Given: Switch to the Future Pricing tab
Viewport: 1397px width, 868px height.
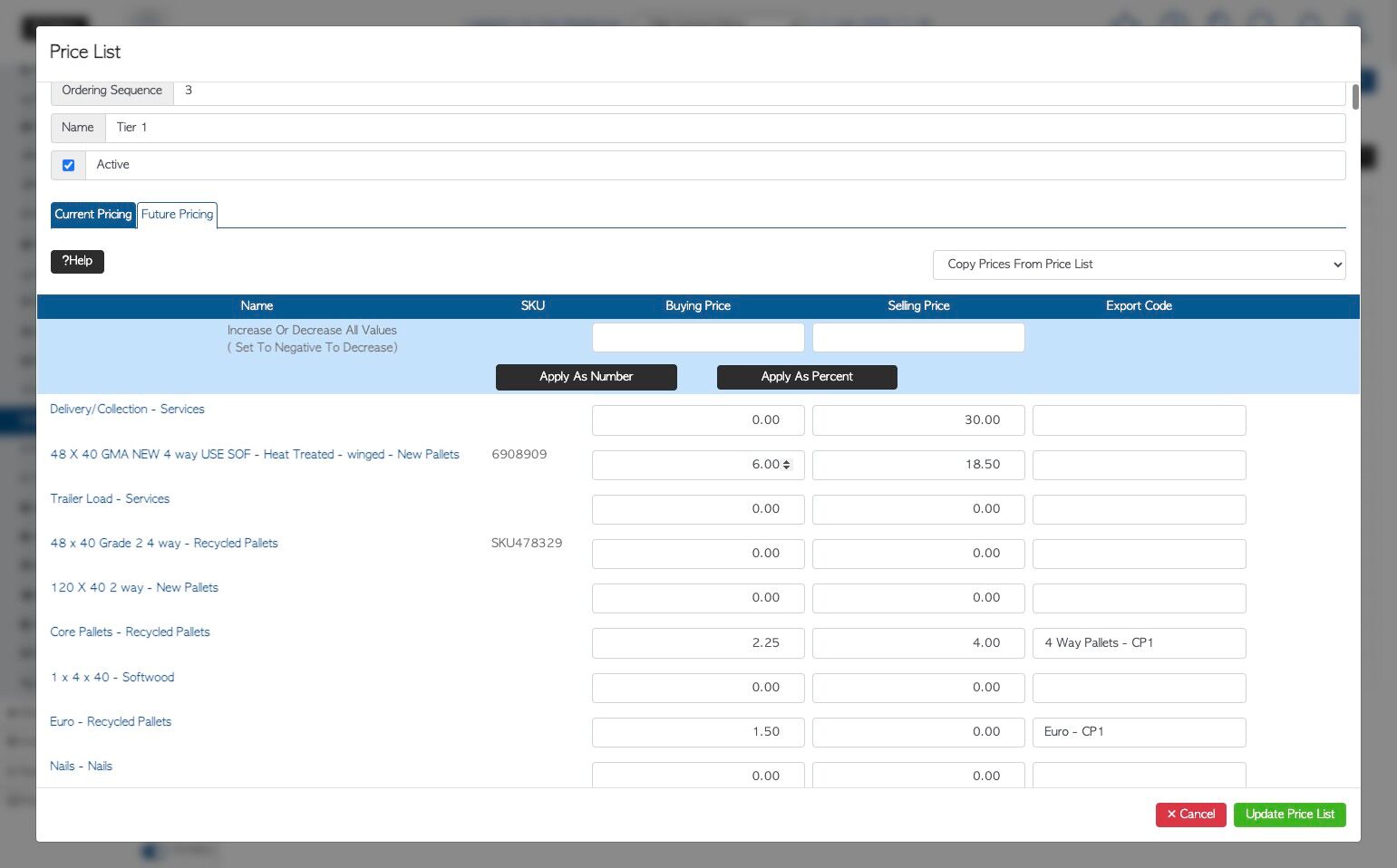Looking at the screenshot, I should pyautogui.click(x=177, y=215).
